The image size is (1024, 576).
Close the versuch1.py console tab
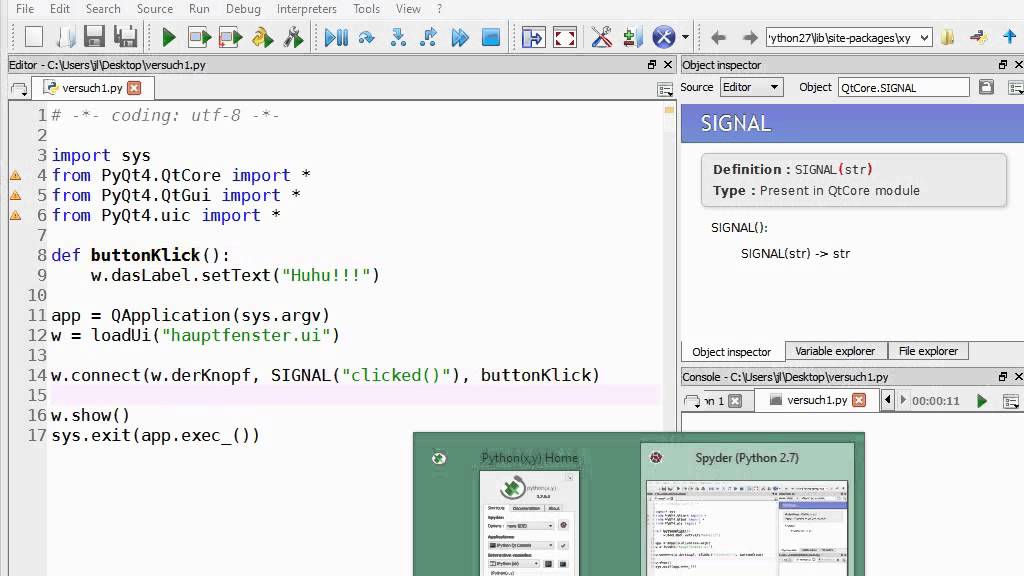(x=859, y=400)
